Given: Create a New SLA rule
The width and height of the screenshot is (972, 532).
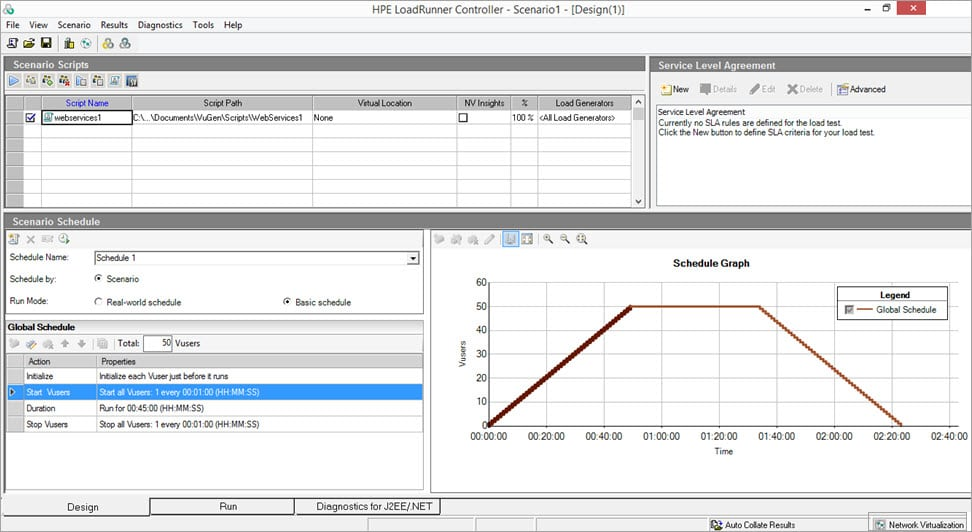Looking at the screenshot, I should 674,89.
